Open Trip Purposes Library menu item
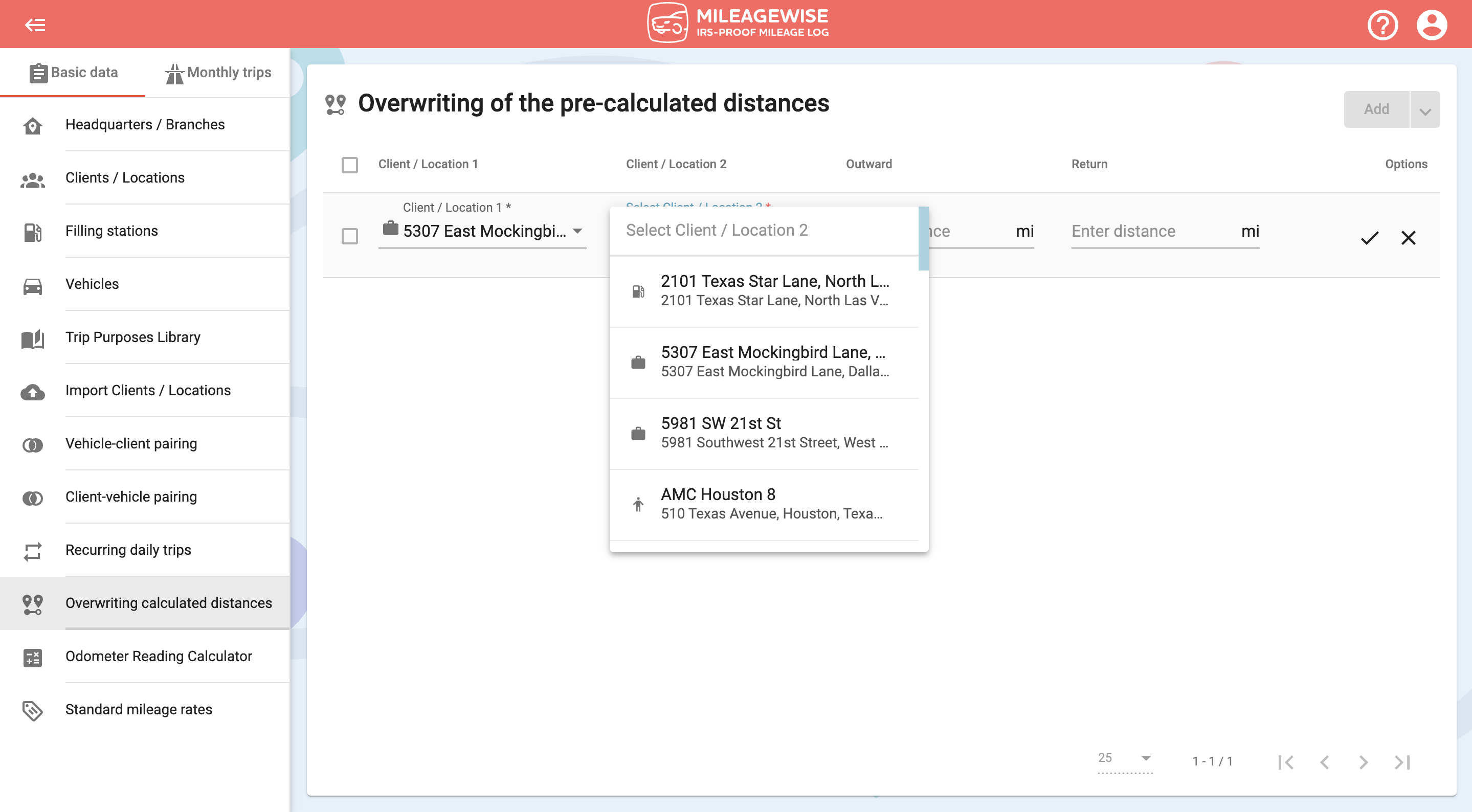 click(x=145, y=337)
